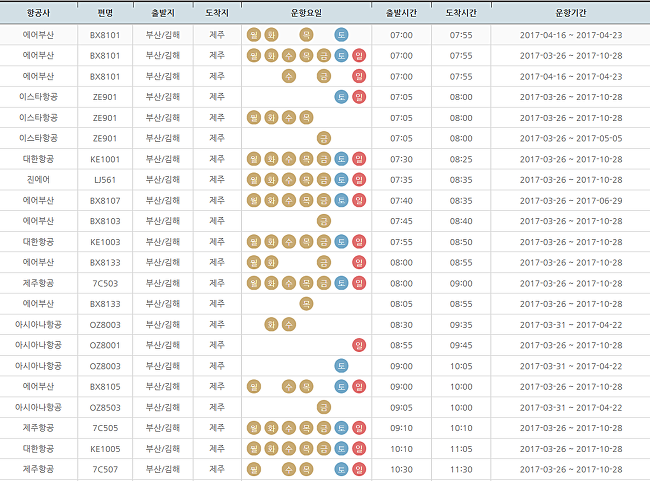Click period 2017-03-26 ~ 2017-05-05
650x481 pixels.
[x=571, y=138]
